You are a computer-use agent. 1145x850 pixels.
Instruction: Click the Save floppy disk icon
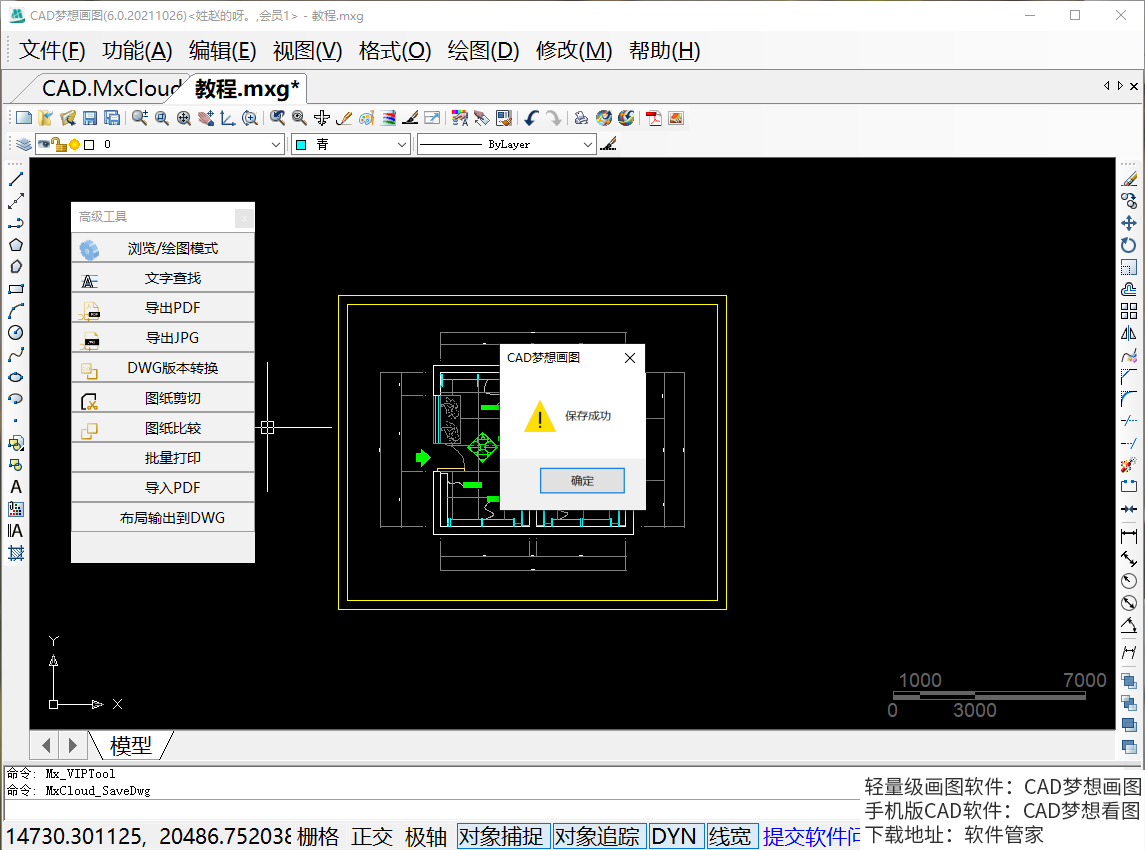tap(91, 118)
